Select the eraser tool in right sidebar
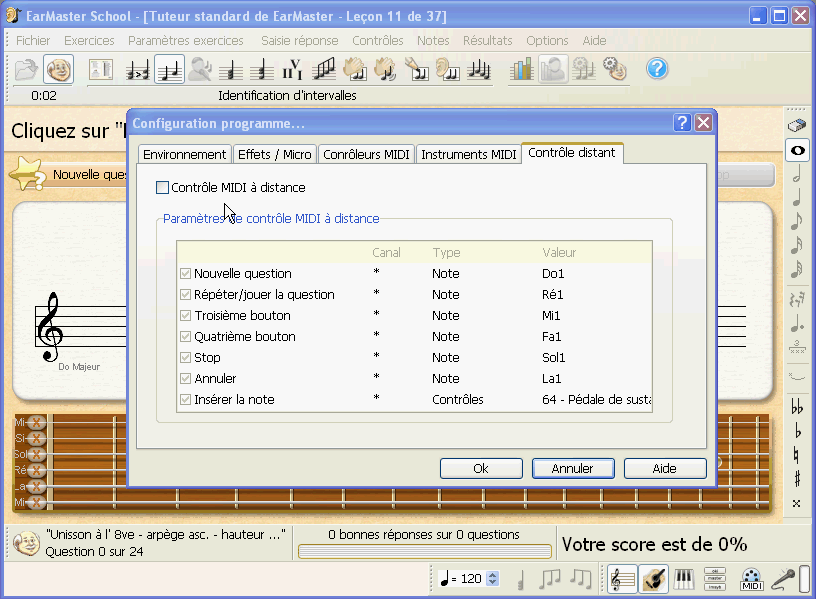This screenshot has width=816, height=599. tap(796, 125)
